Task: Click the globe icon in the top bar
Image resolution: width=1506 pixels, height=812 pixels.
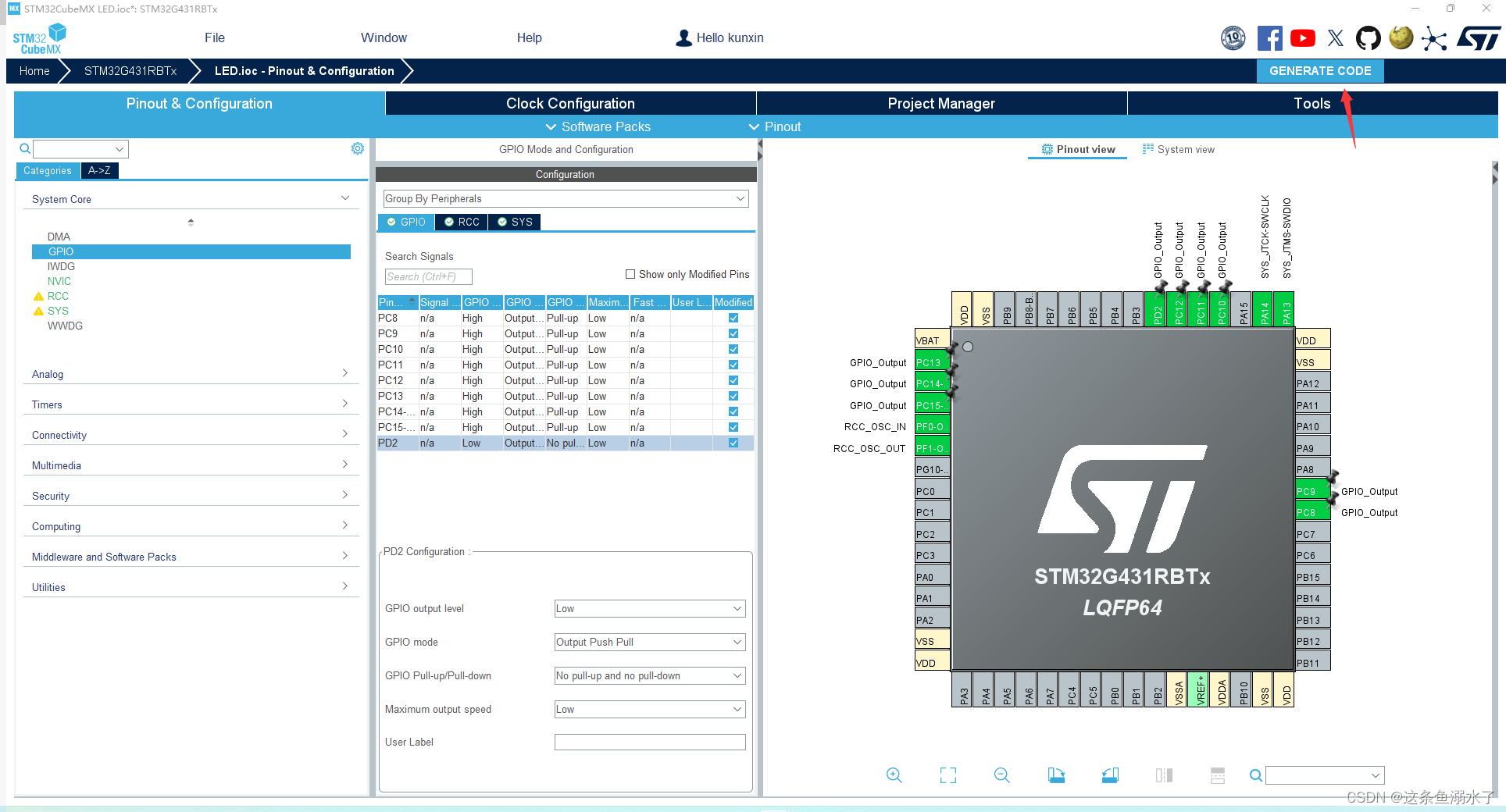Action: pyautogui.click(x=1401, y=37)
